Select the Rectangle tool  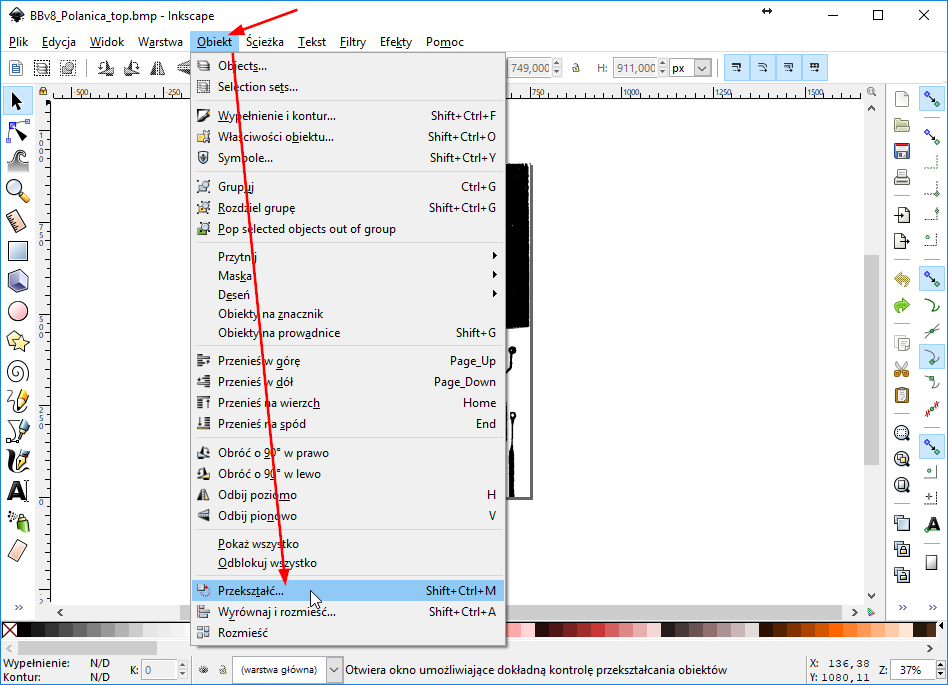[18, 251]
